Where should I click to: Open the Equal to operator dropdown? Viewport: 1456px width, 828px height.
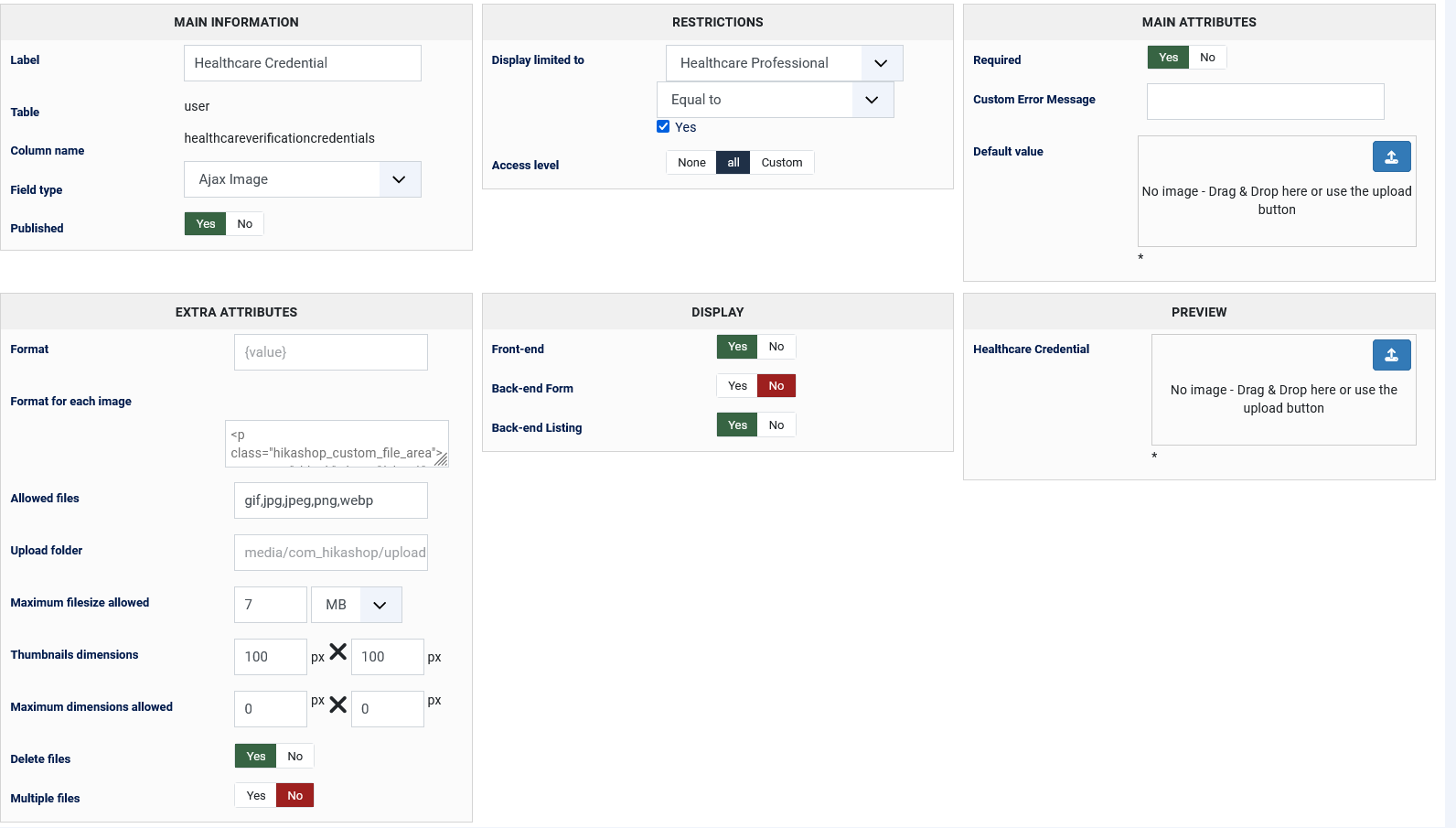(775, 100)
